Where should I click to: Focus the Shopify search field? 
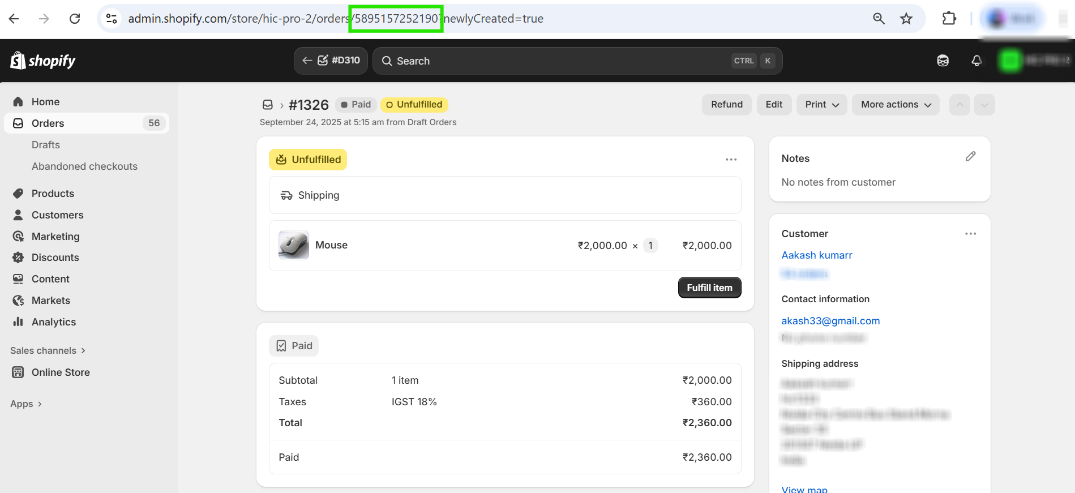tap(560, 61)
